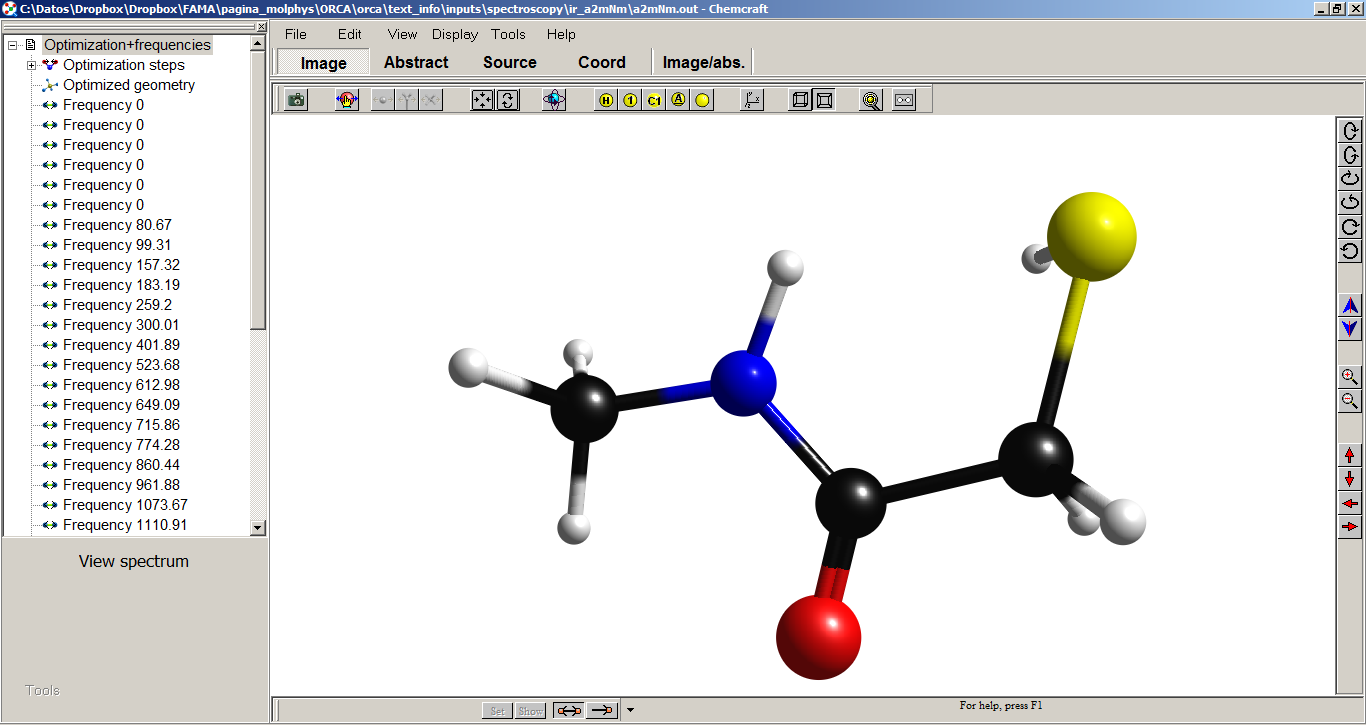Image resolution: width=1366 pixels, height=726 pixels.
Task: Switch to the Abstract tab
Action: [416, 62]
